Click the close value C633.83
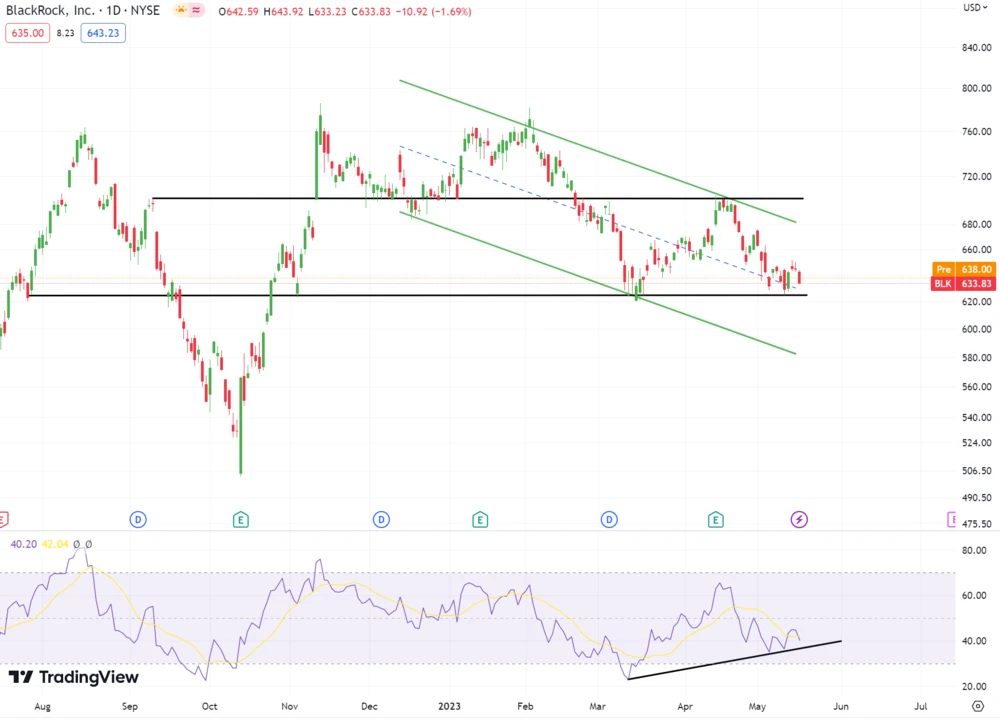The height and width of the screenshot is (724, 1000). tap(371, 11)
